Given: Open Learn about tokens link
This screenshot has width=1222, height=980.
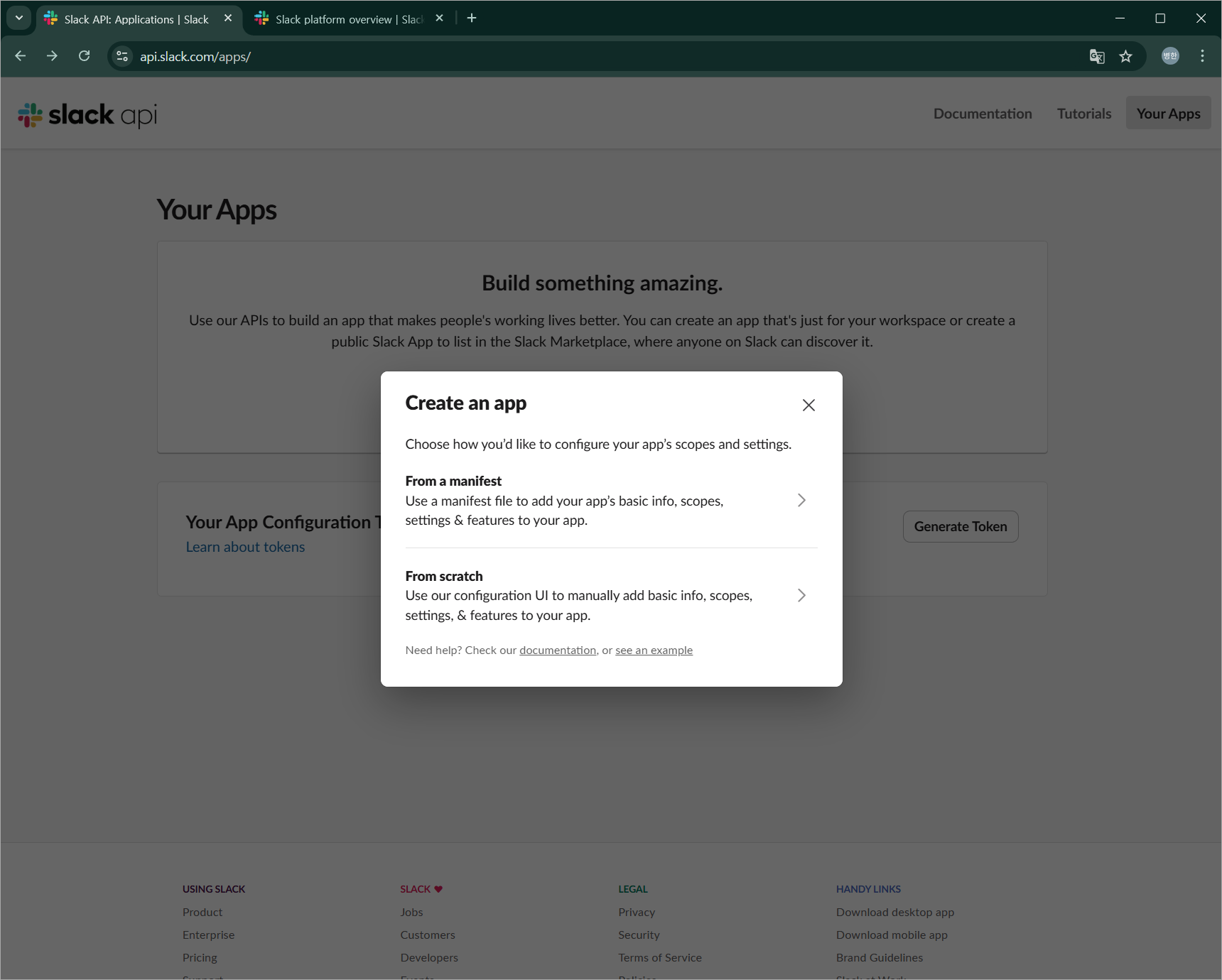Looking at the screenshot, I should tap(245, 547).
